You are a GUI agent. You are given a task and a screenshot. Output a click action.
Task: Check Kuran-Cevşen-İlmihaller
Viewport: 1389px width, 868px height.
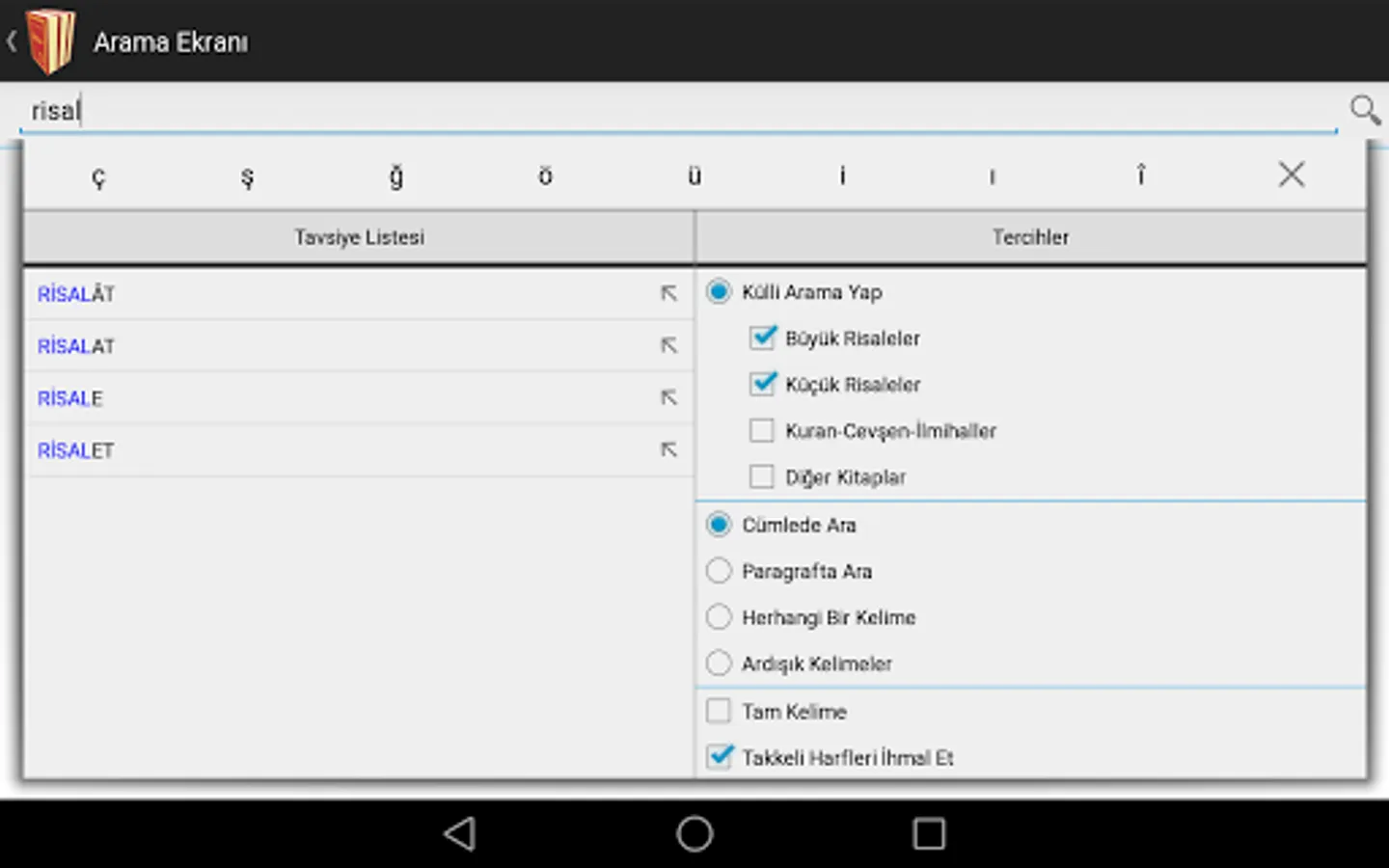click(762, 430)
